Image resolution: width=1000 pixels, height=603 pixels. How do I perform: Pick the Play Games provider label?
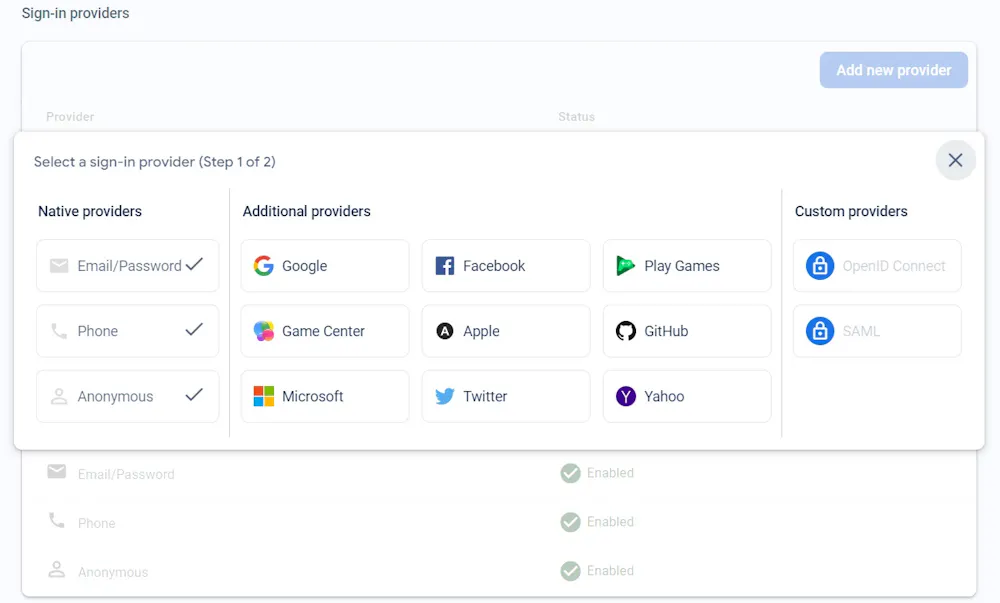click(x=682, y=266)
